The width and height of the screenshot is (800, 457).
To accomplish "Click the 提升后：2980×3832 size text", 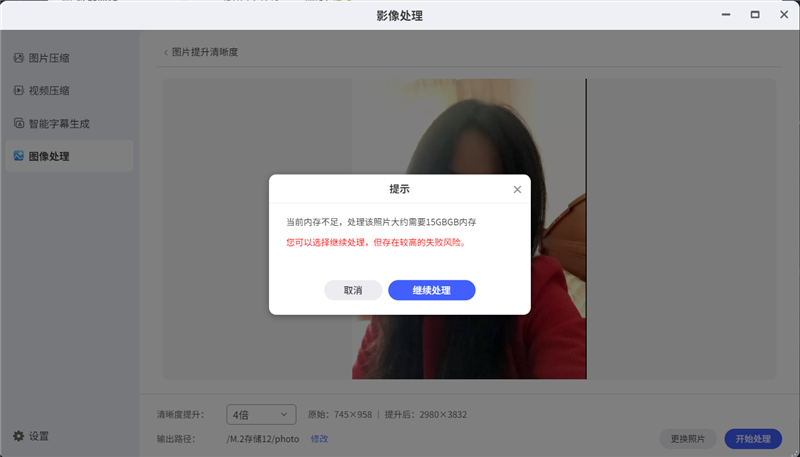I will 426,415.
